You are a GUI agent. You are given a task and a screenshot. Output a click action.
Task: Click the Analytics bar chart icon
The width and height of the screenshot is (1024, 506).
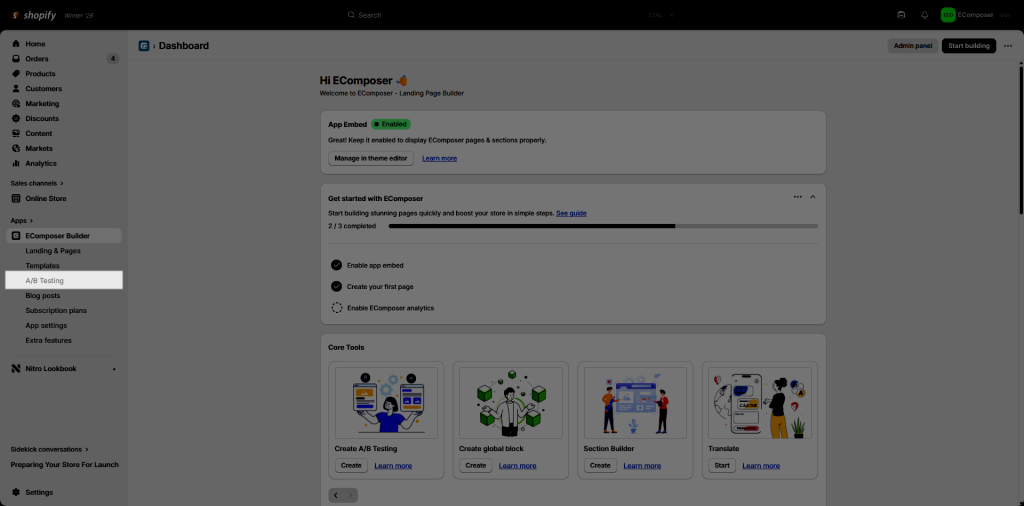[16, 163]
